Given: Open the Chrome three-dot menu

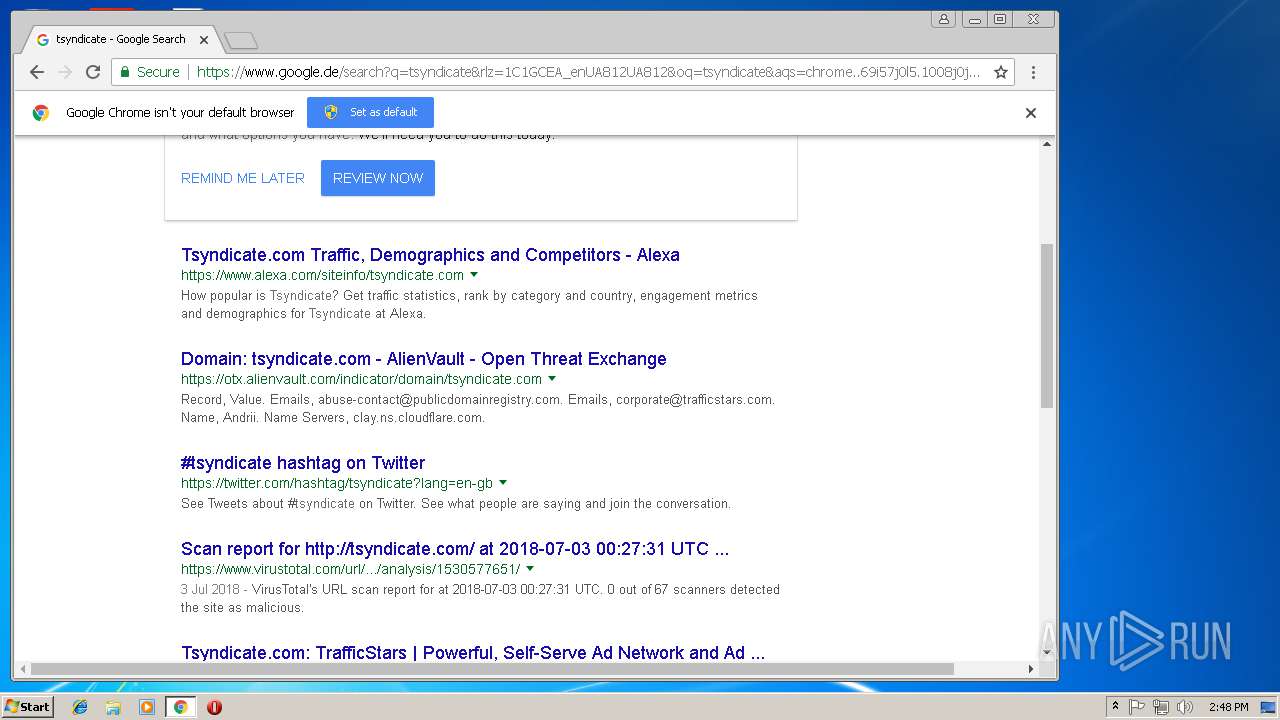Looking at the screenshot, I should coord(1033,72).
